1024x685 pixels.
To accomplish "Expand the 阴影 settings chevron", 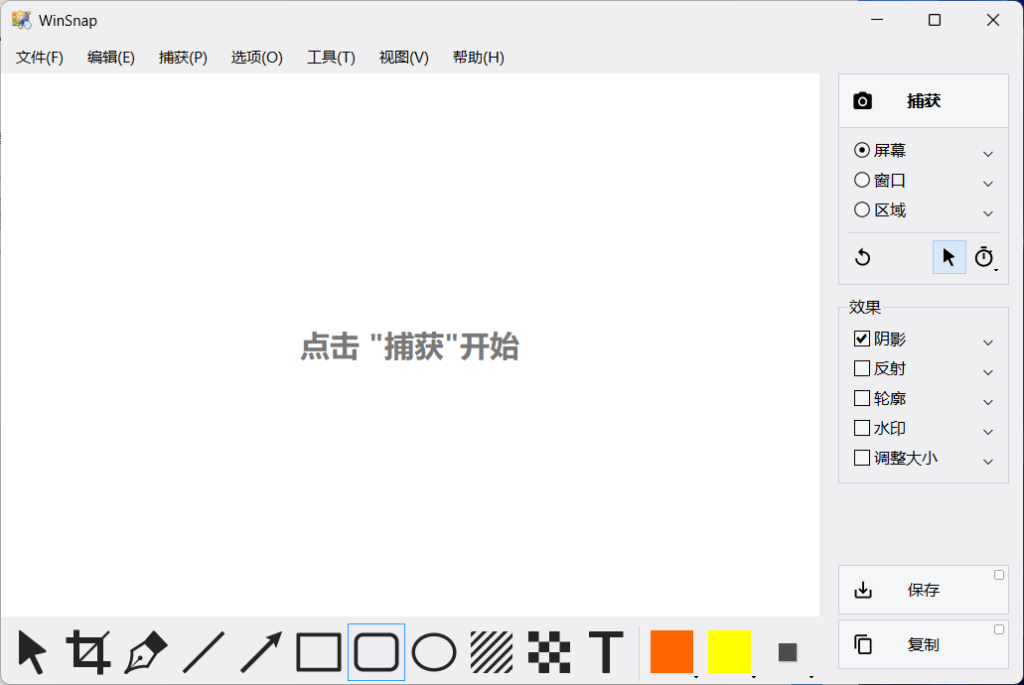I will 987,342.
